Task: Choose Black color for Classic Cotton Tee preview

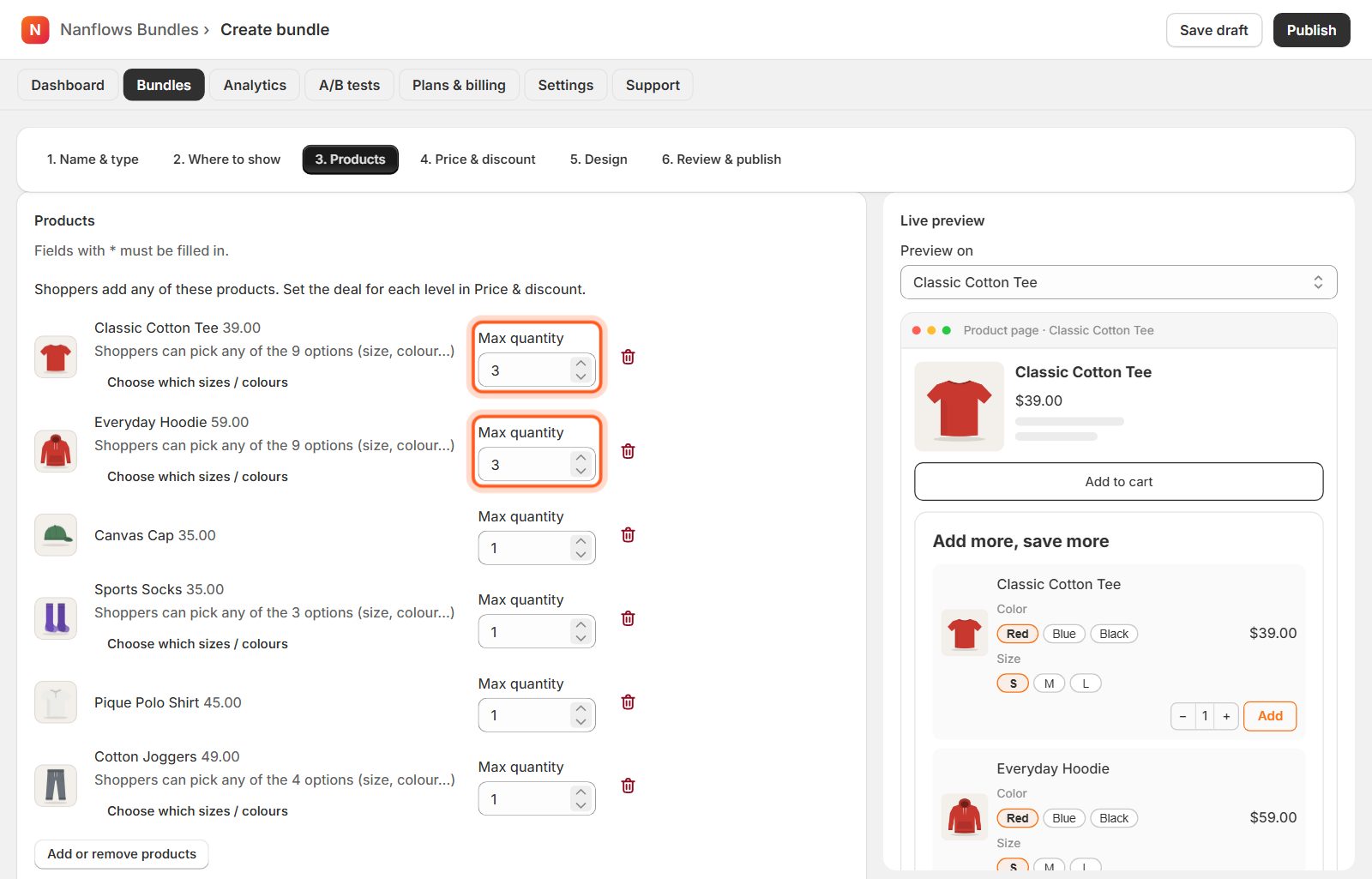Action: tap(1114, 634)
